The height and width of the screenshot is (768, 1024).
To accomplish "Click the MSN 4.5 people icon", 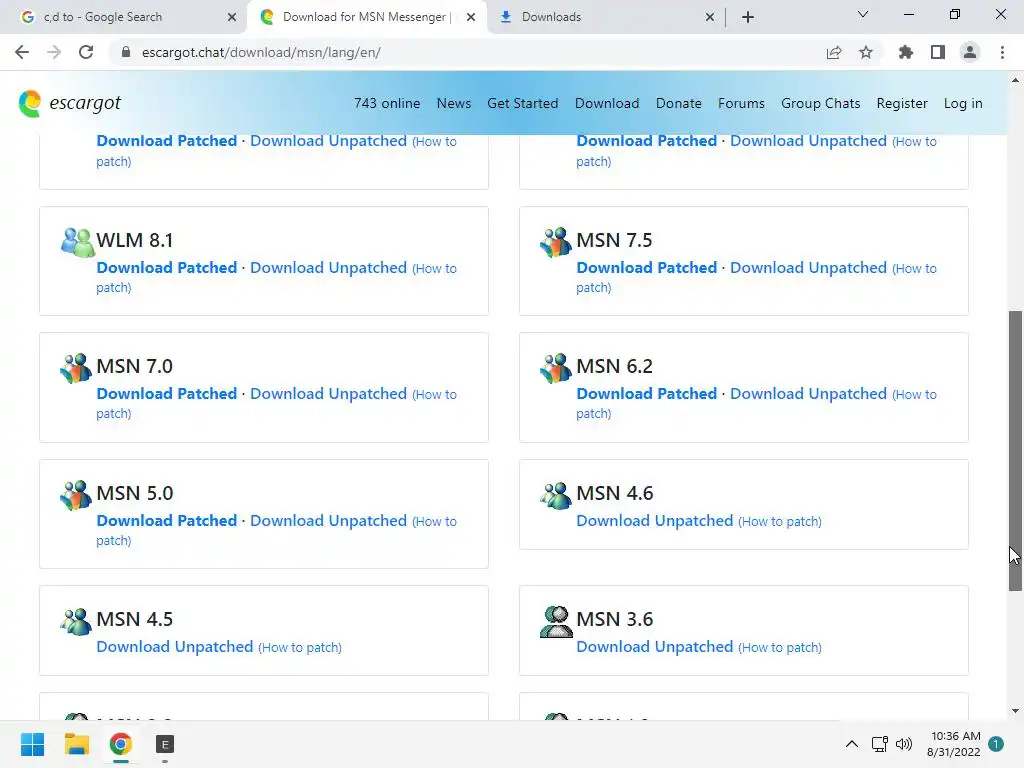I will tap(76, 621).
